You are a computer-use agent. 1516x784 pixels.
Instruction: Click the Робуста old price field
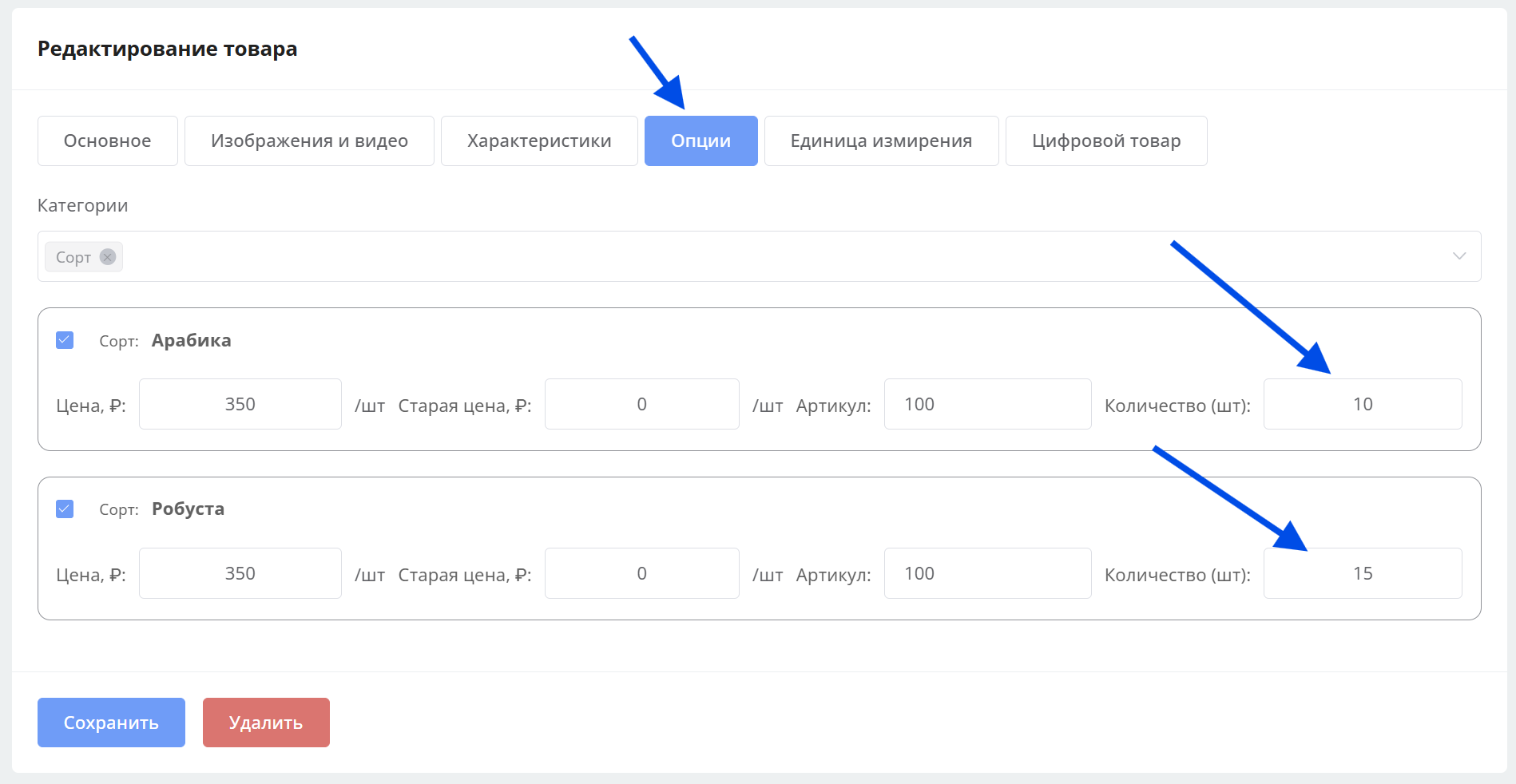(x=641, y=573)
